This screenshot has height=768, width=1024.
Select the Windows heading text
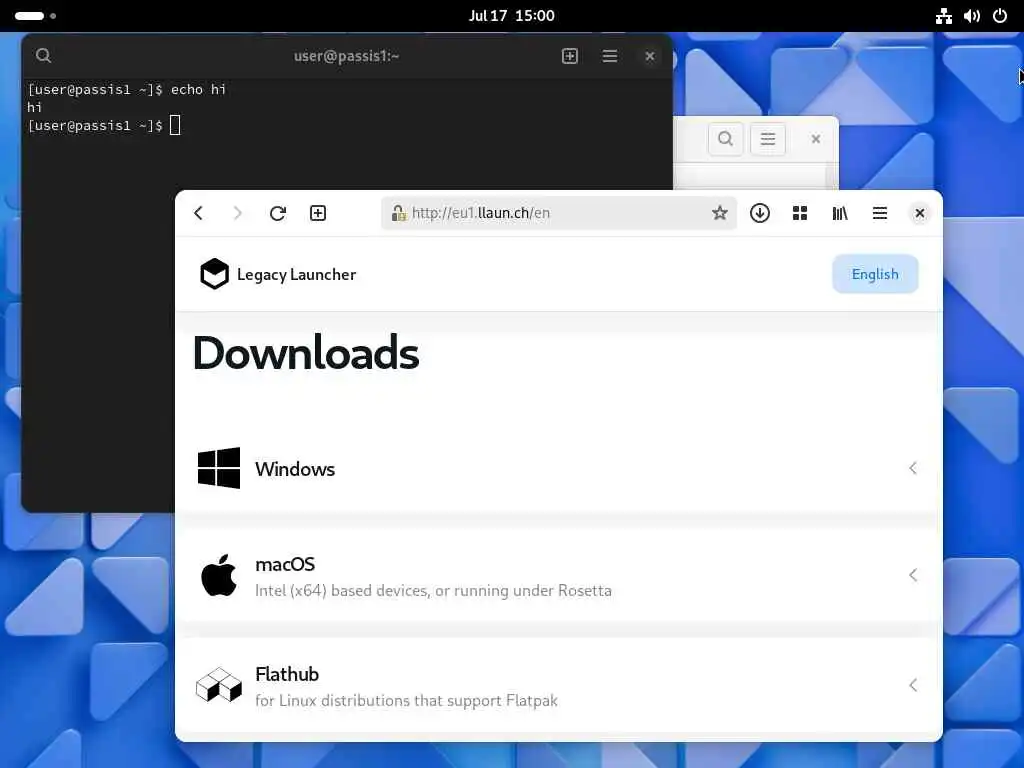[x=295, y=469]
